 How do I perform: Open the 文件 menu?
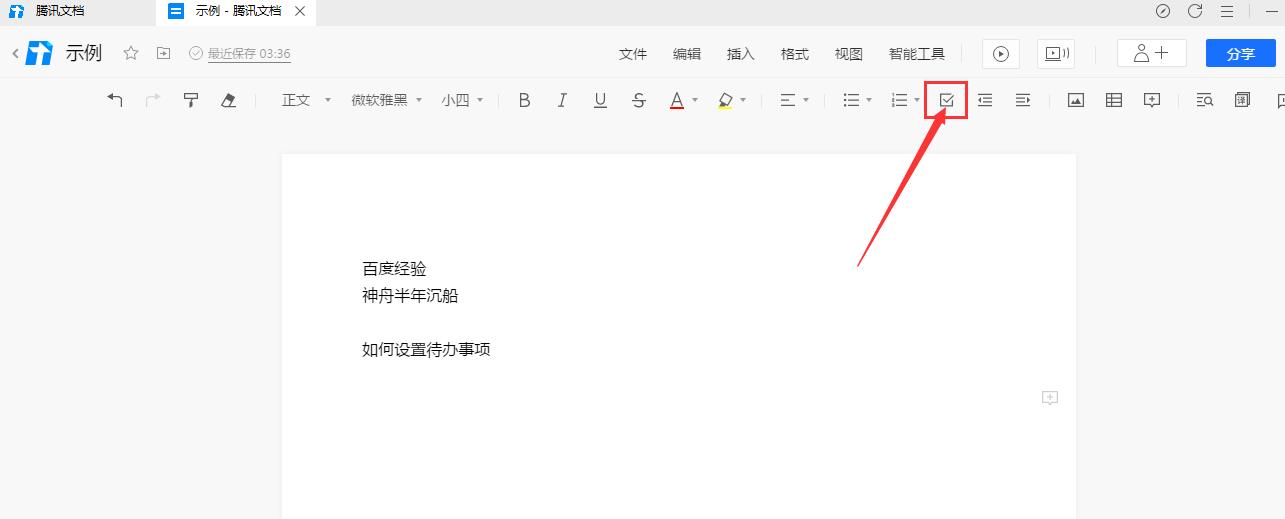click(x=633, y=54)
